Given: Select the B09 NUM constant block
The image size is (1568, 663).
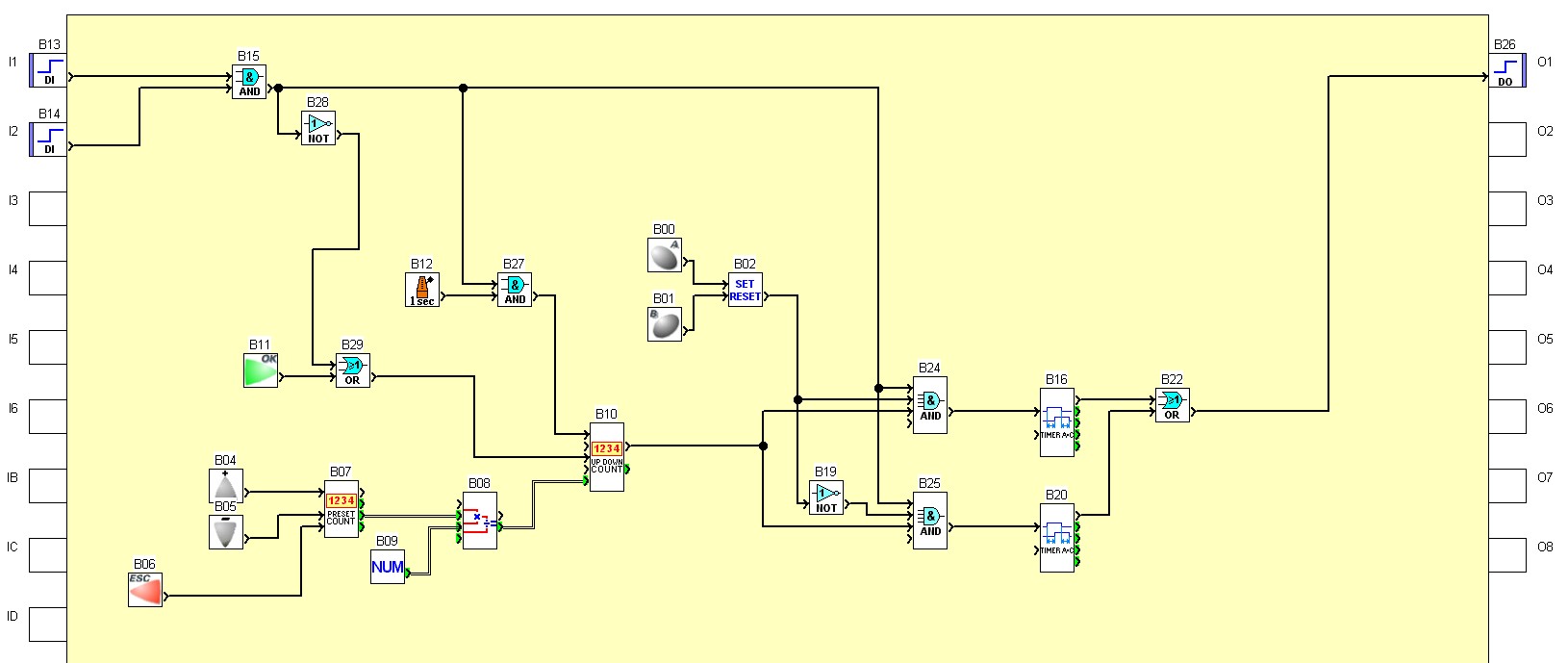Looking at the screenshot, I should coord(388,567).
